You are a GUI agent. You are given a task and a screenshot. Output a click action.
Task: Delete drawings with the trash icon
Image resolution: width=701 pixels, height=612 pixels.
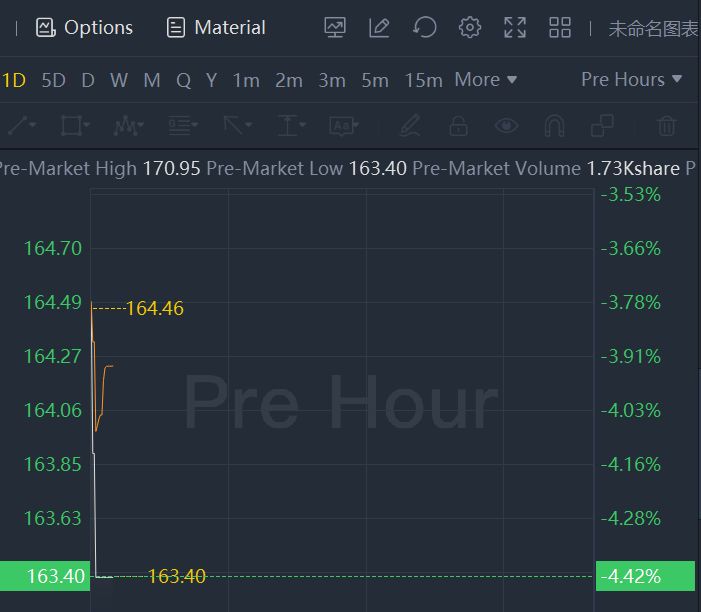tap(666, 126)
